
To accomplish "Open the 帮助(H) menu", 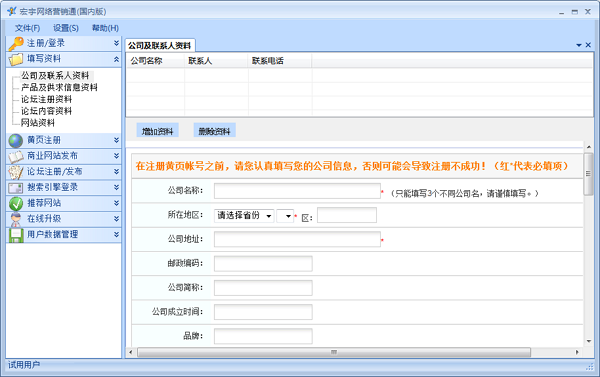I will coord(105,28).
